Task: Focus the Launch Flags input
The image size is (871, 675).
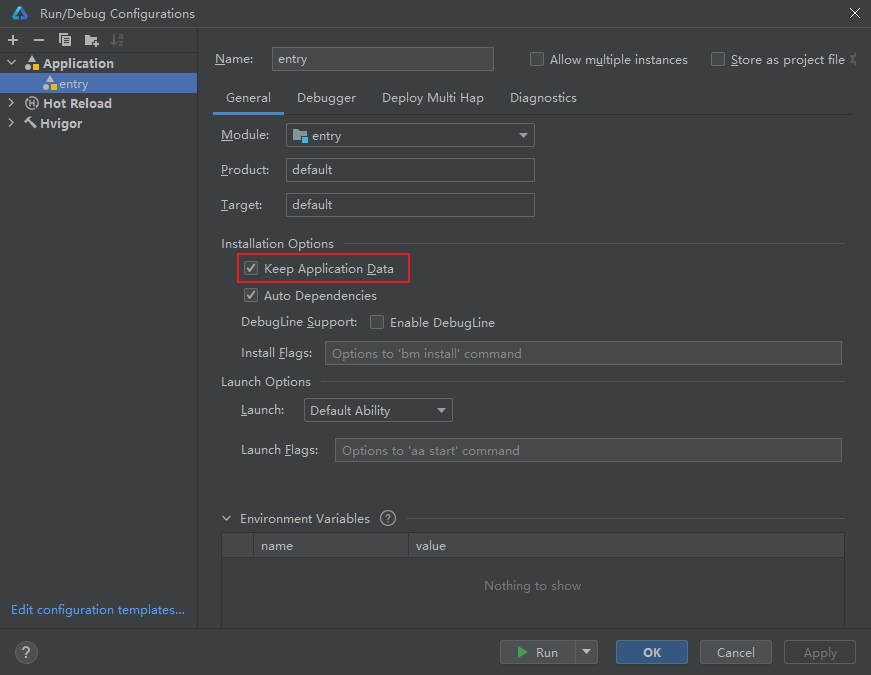Action: [x=588, y=450]
